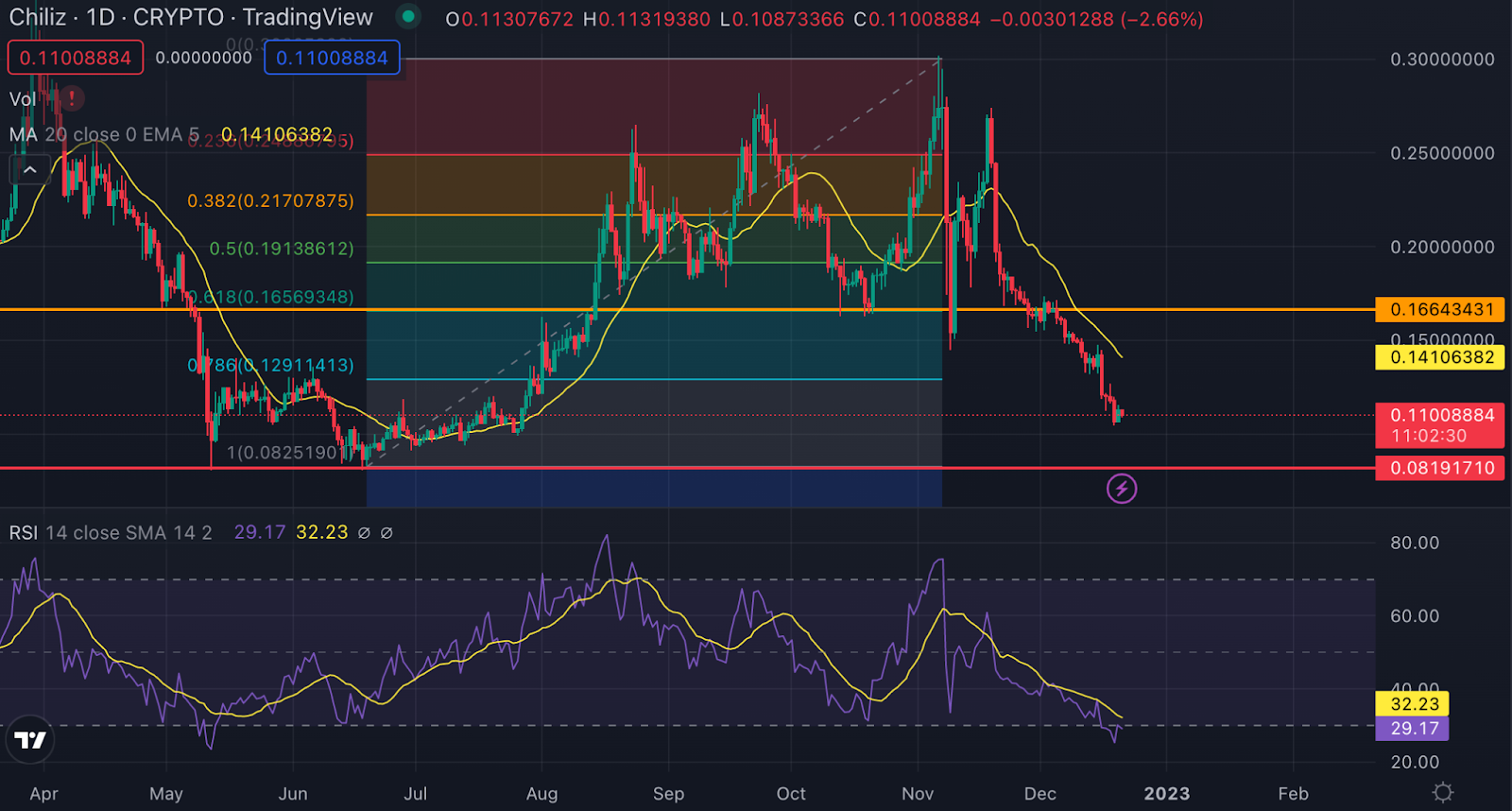Click the Low value 0.10873366

coord(787,19)
